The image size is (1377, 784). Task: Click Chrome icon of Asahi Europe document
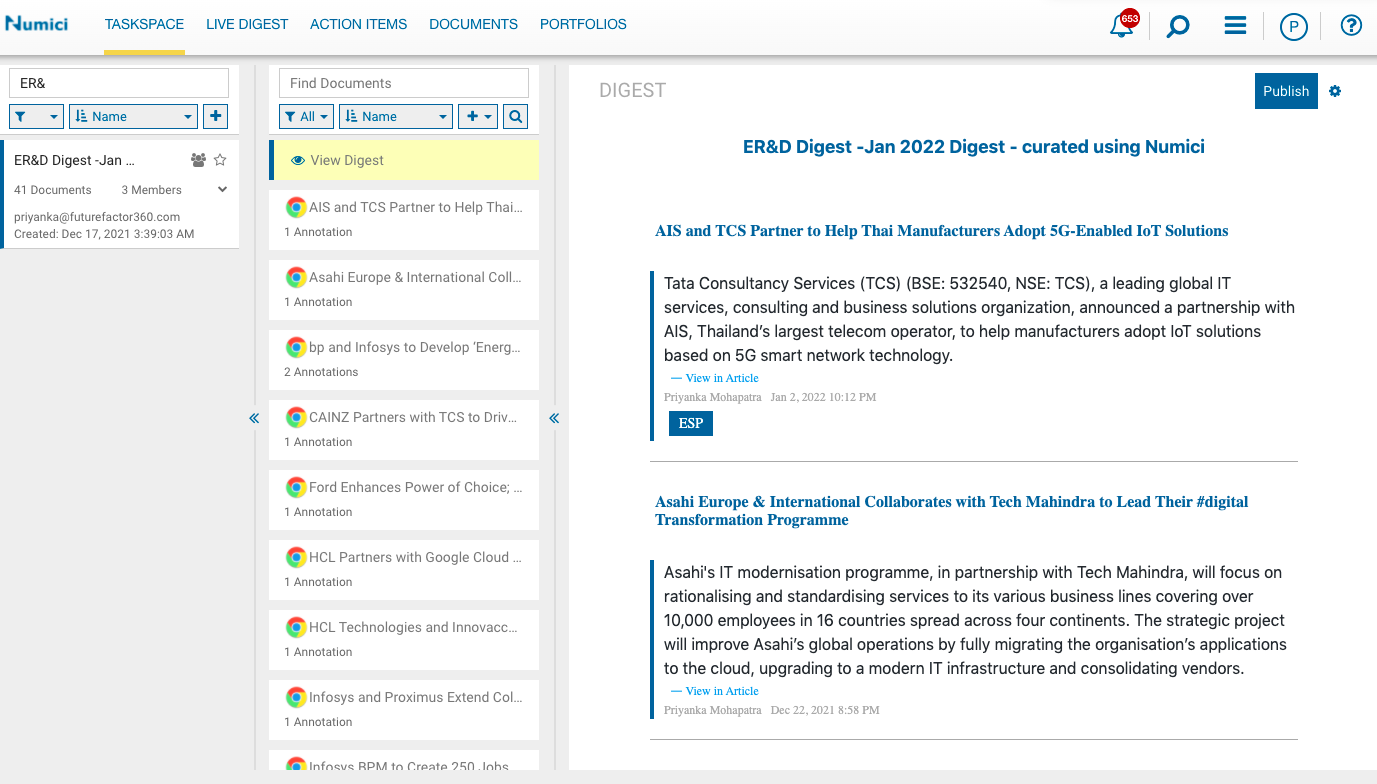295,277
